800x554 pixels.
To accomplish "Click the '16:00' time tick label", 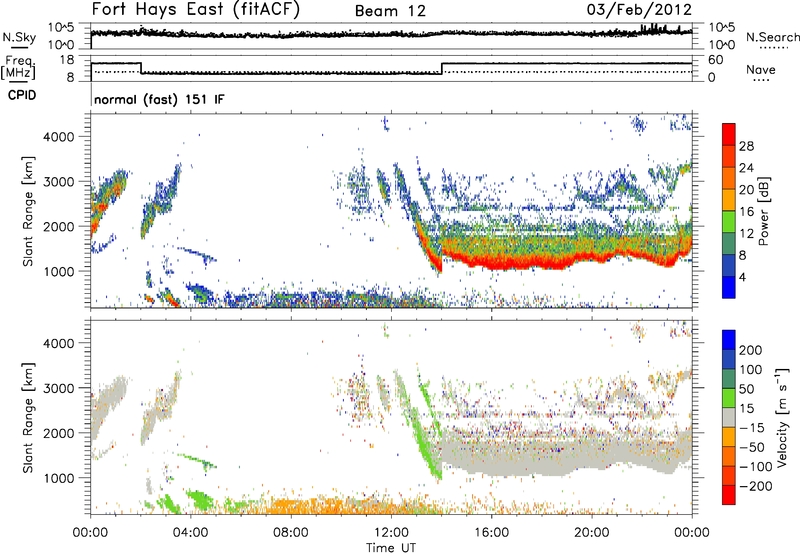I will (x=491, y=533).
